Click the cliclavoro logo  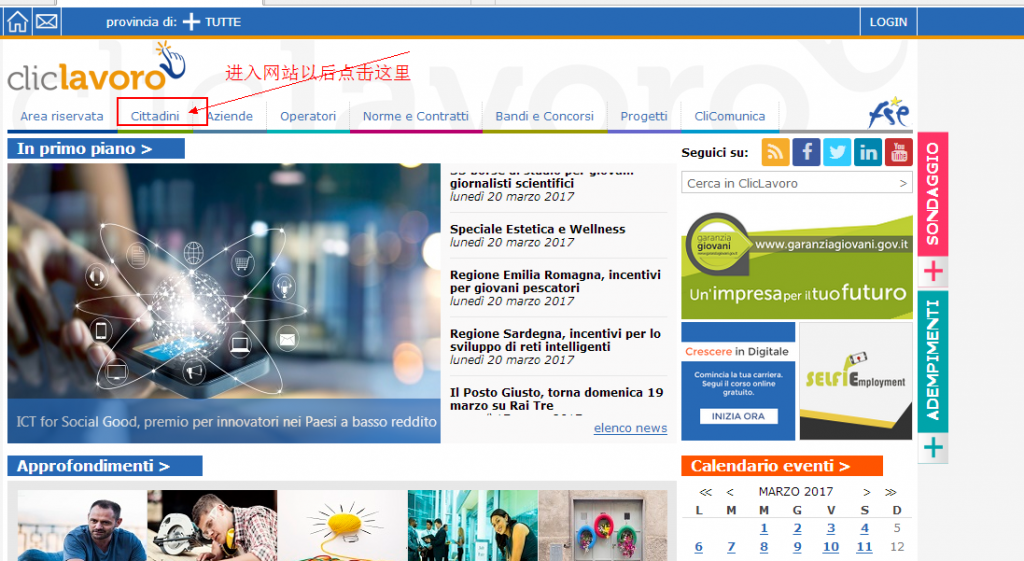coord(97,68)
